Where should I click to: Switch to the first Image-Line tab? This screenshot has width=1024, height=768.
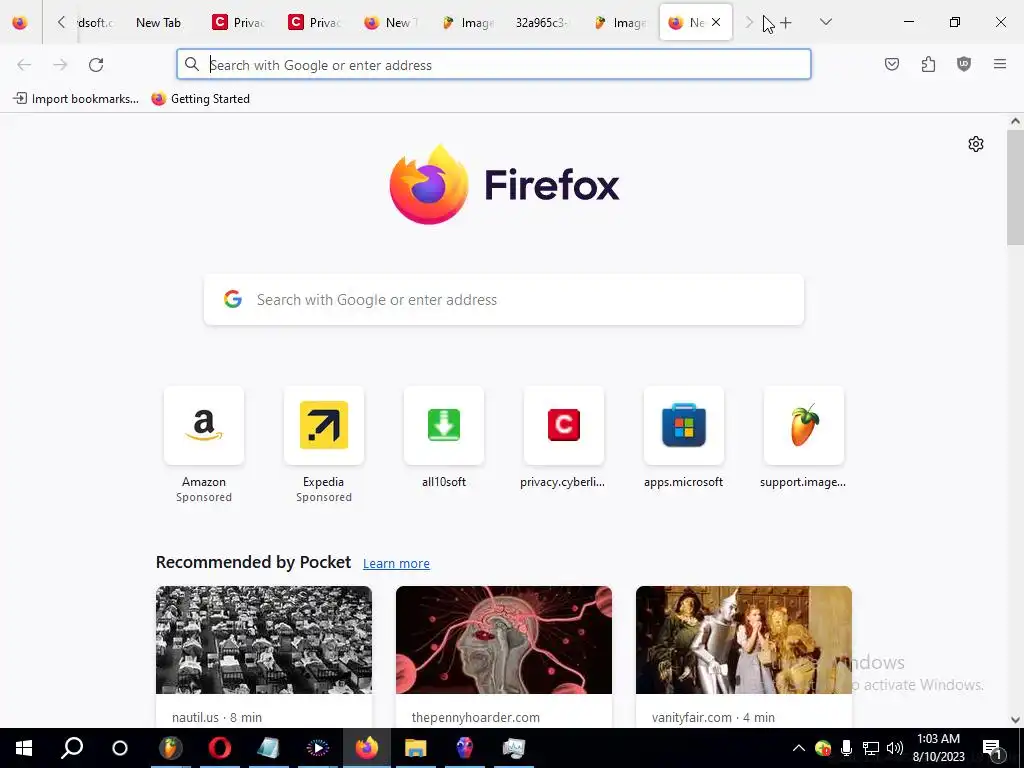466,23
